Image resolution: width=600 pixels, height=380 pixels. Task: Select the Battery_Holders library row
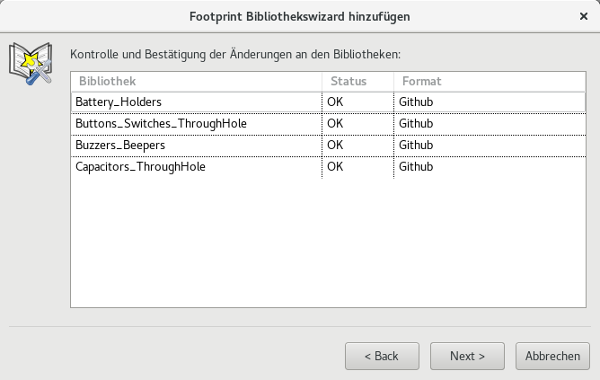pyautogui.click(x=328, y=102)
